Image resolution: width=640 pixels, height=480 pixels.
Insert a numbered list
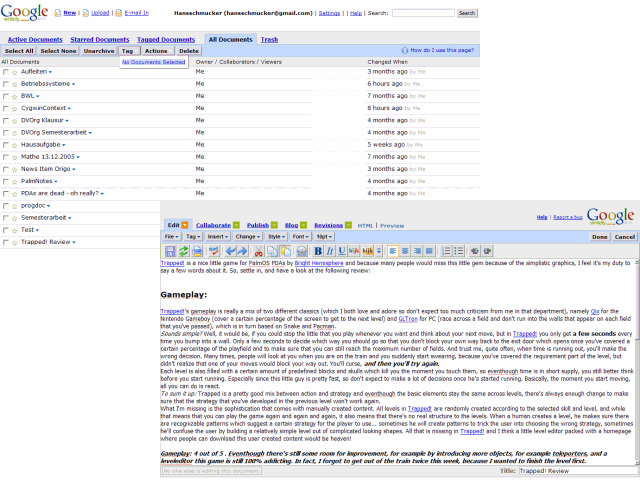point(446,251)
